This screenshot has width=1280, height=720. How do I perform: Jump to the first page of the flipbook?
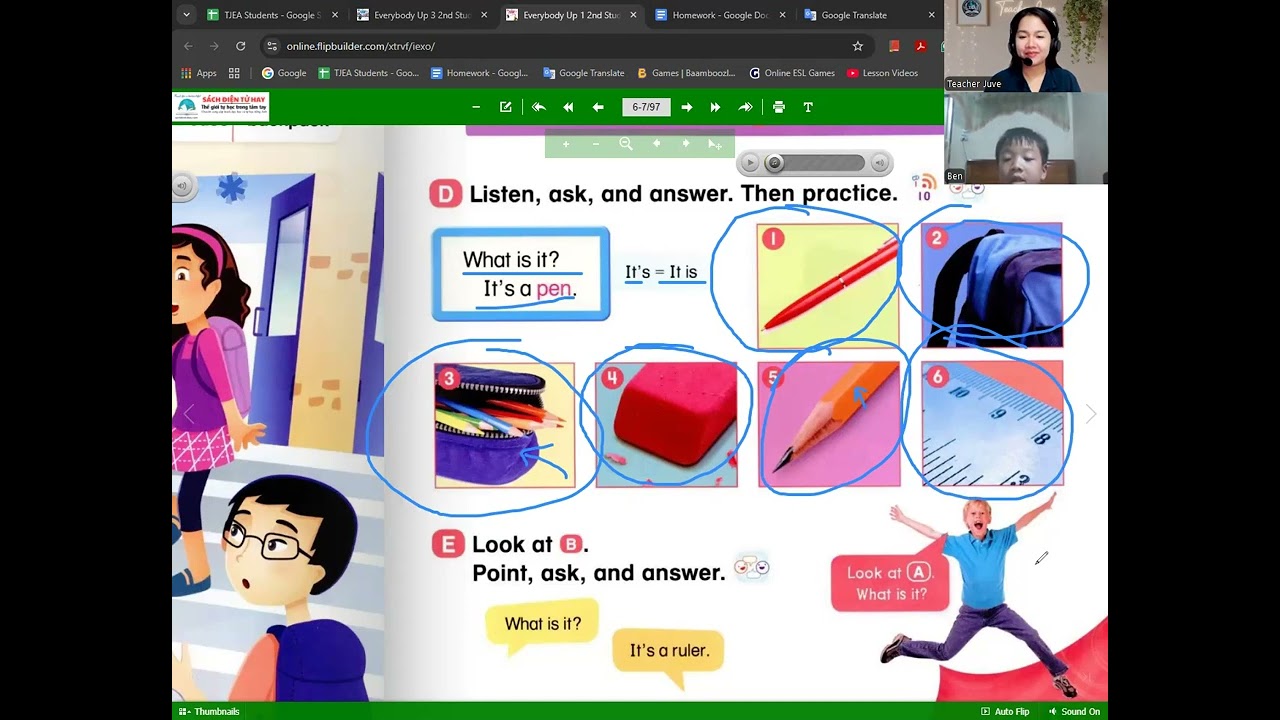[x=539, y=107]
